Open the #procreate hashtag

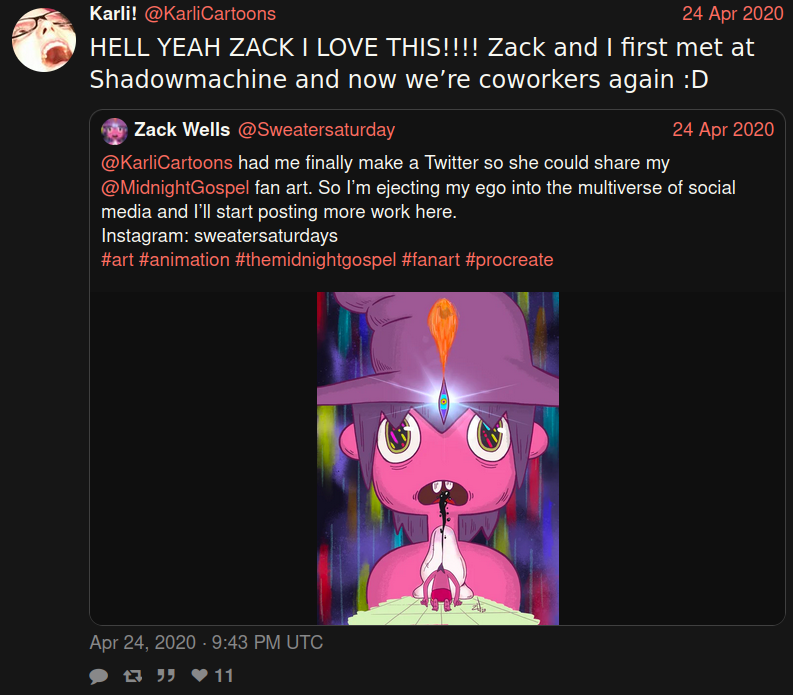(509, 260)
